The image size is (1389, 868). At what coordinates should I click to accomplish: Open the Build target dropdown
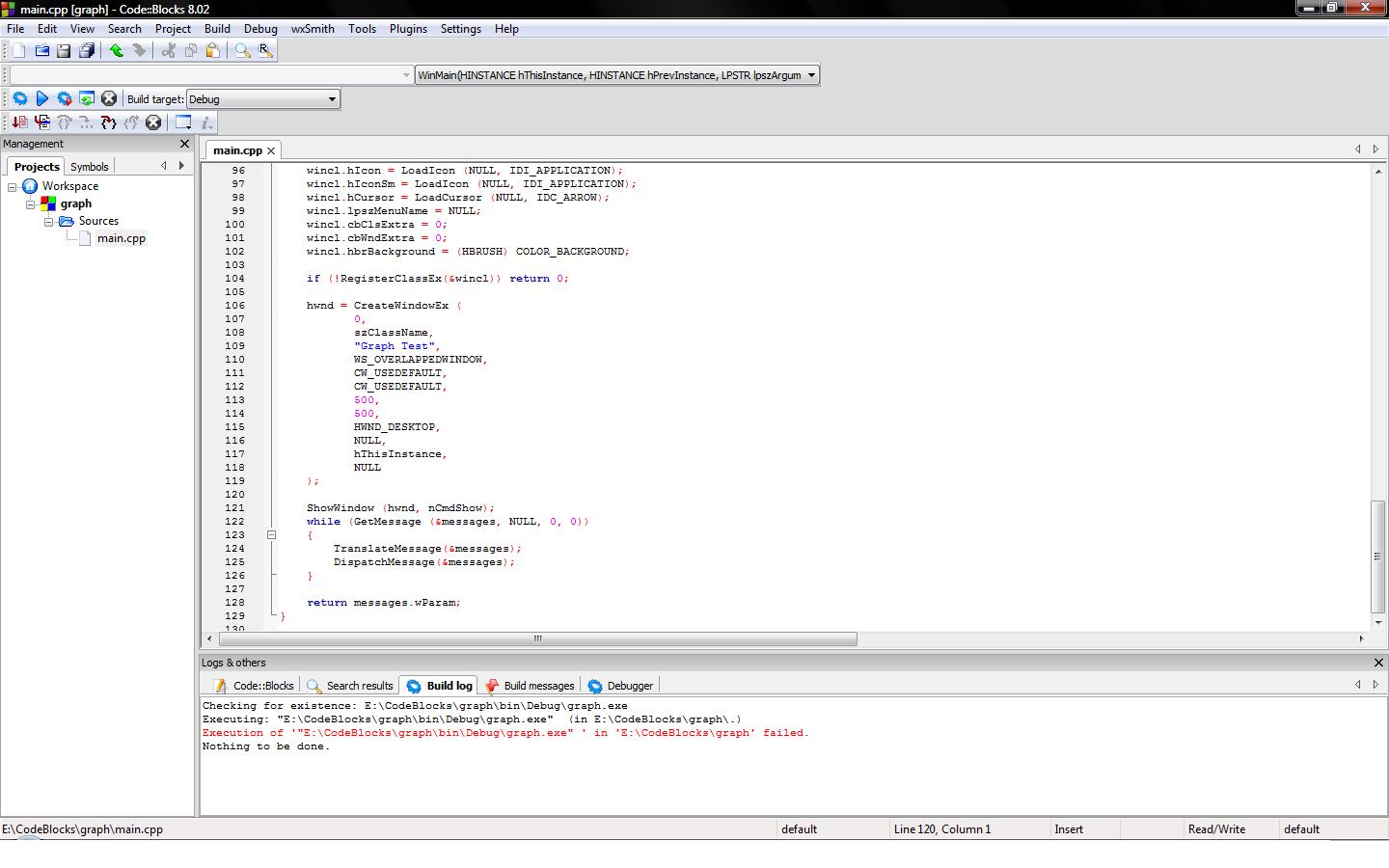[332, 99]
